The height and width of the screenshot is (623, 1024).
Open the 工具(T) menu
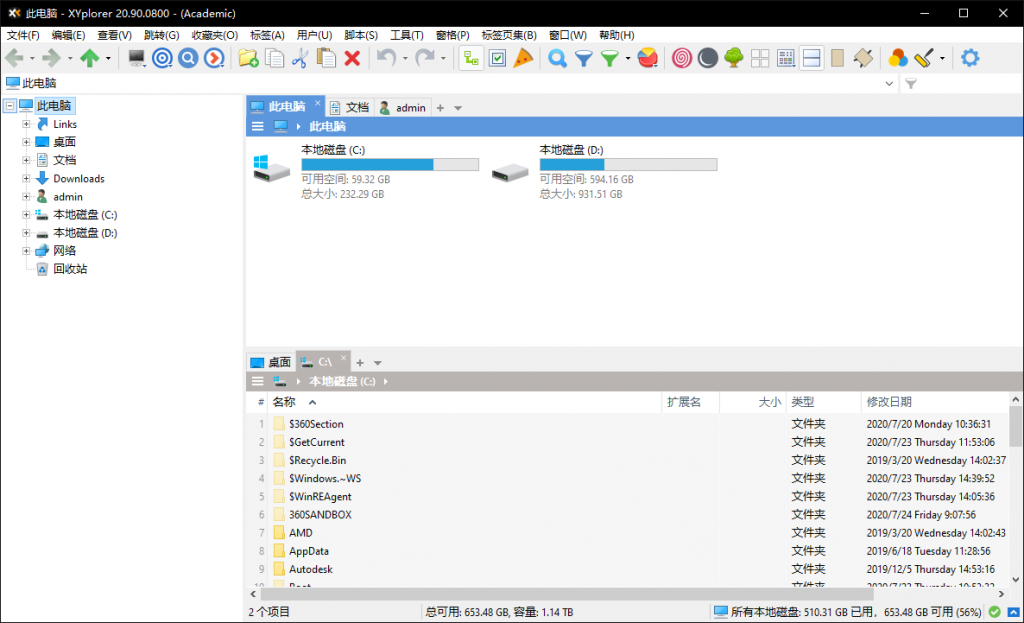tap(406, 35)
